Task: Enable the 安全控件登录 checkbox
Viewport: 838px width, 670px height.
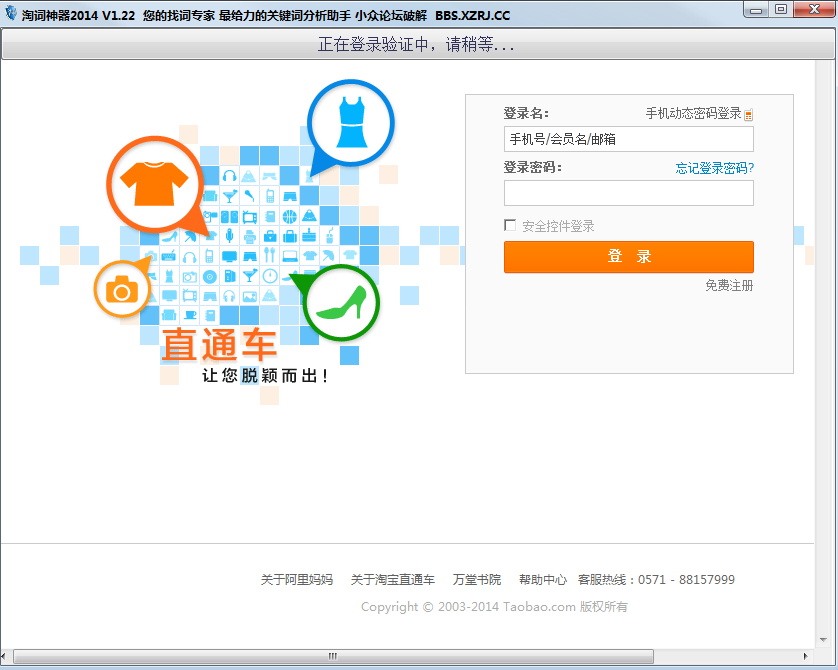Action: click(510, 226)
